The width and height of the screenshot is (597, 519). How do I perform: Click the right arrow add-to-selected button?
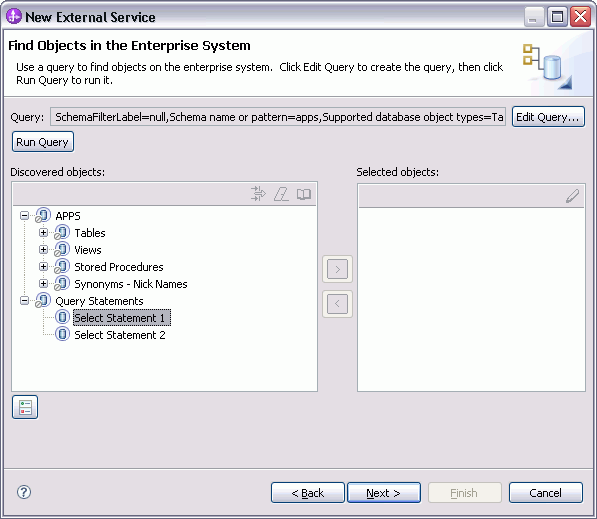point(337,269)
